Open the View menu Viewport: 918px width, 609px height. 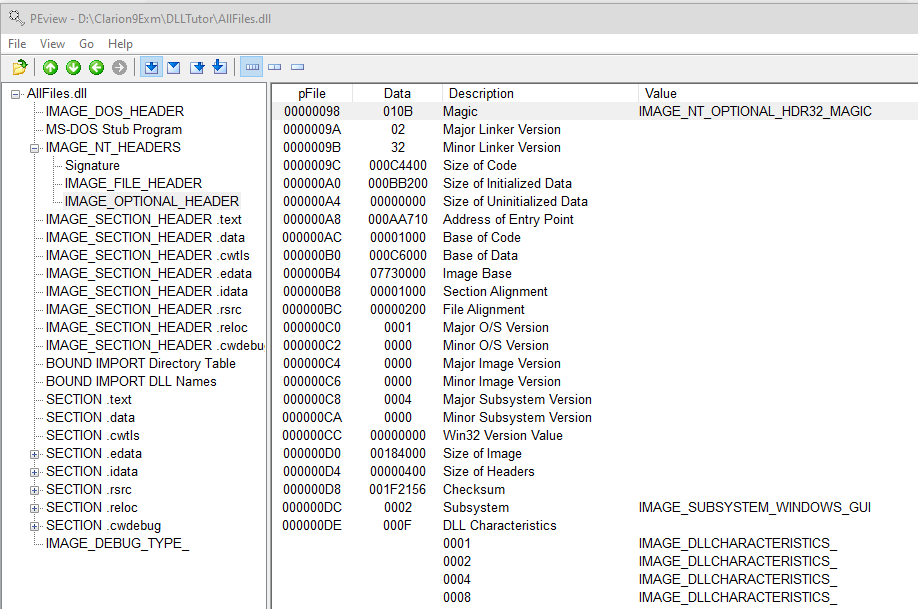52,44
